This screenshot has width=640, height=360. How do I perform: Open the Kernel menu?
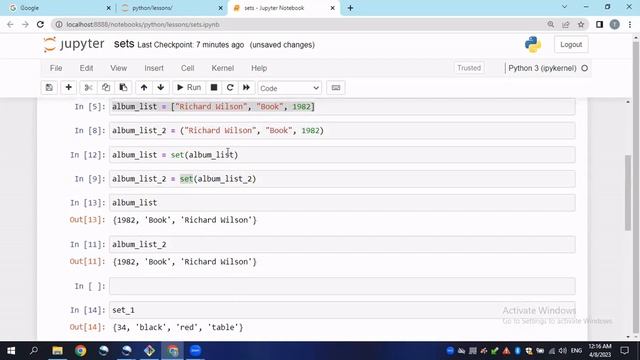(x=222, y=68)
